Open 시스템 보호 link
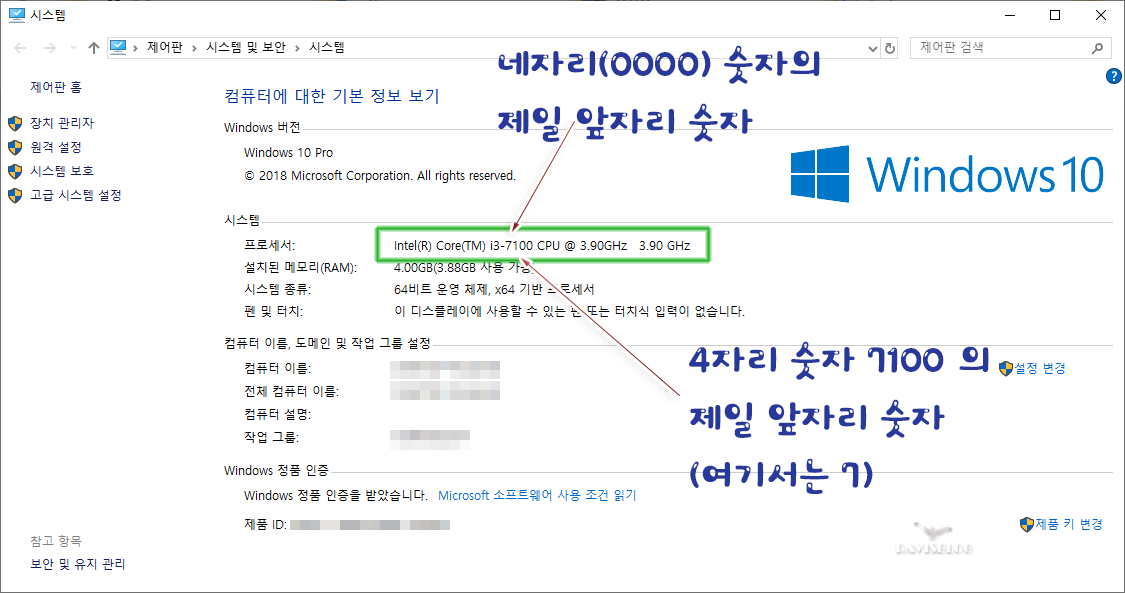The height and width of the screenshot is (593, 1125). tap(62, 171)
